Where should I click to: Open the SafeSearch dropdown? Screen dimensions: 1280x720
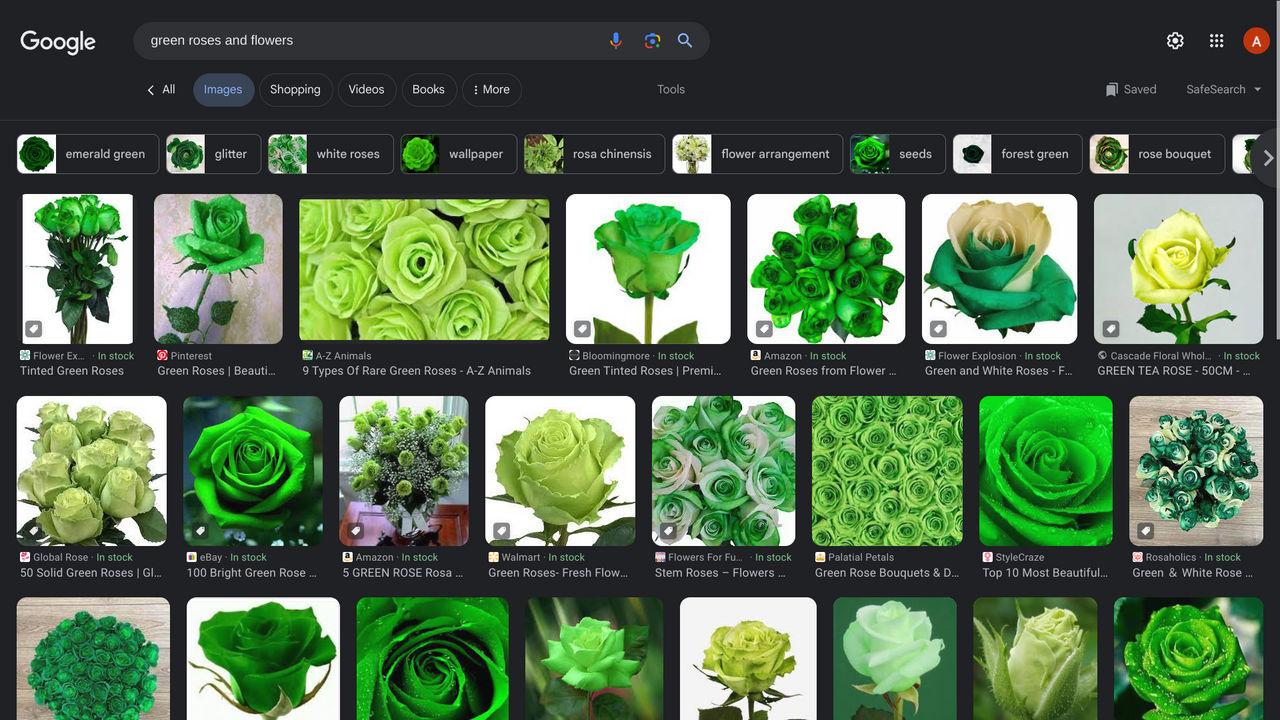coord(1223,89)
